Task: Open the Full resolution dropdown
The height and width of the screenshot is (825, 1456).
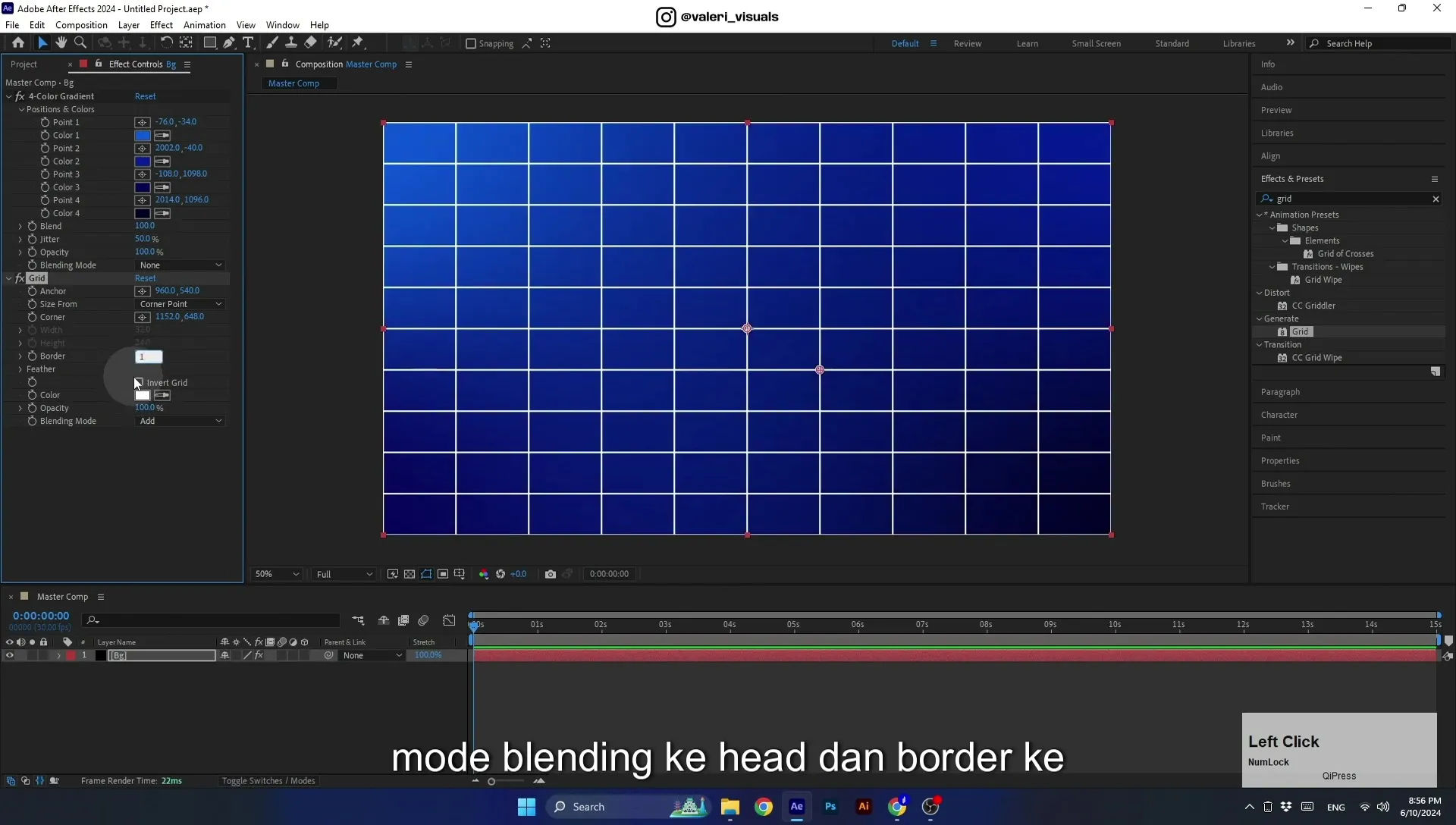Action: click(344, 574)
